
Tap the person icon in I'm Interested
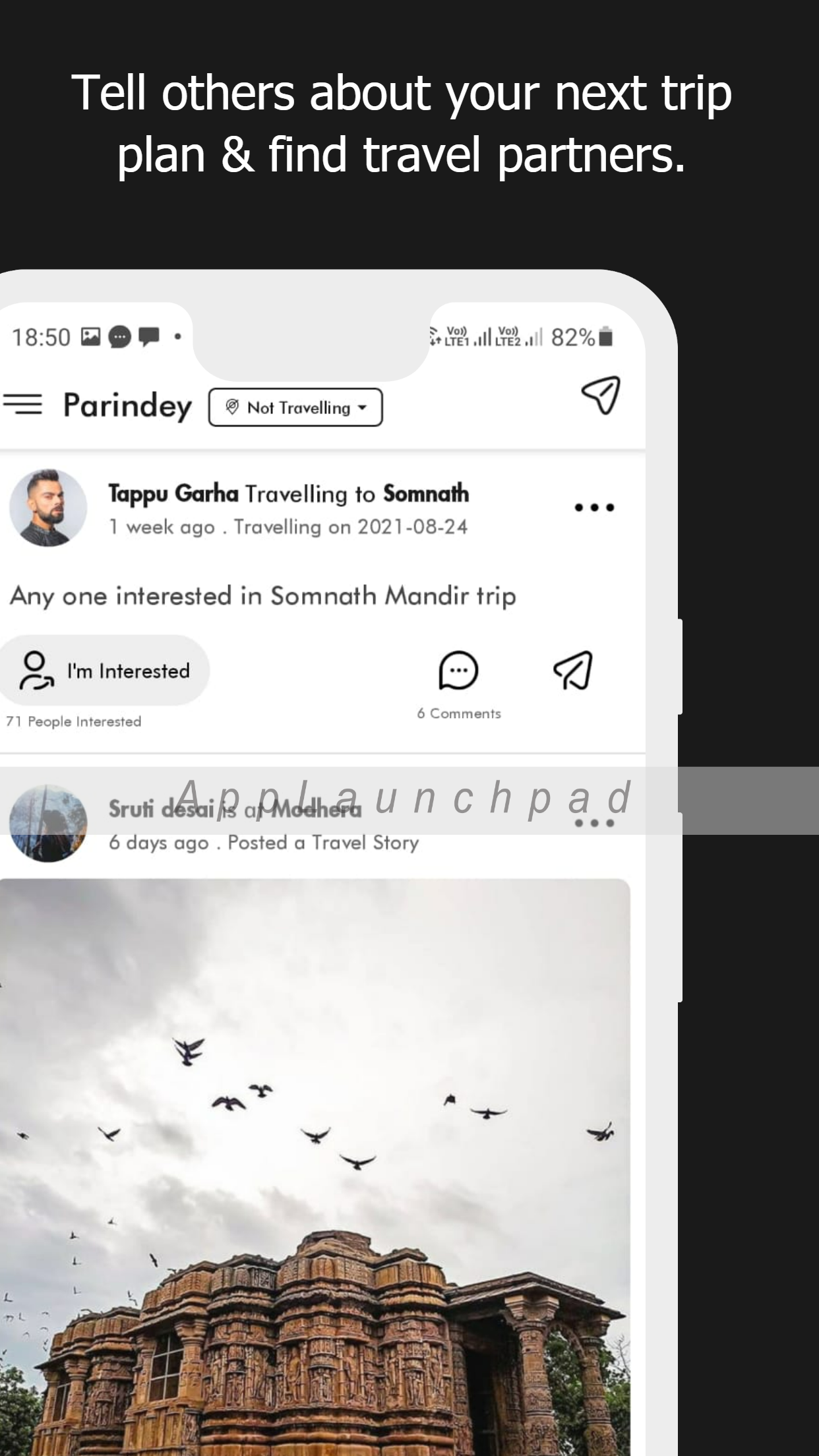pyautogui.click(x=36, y=671)
